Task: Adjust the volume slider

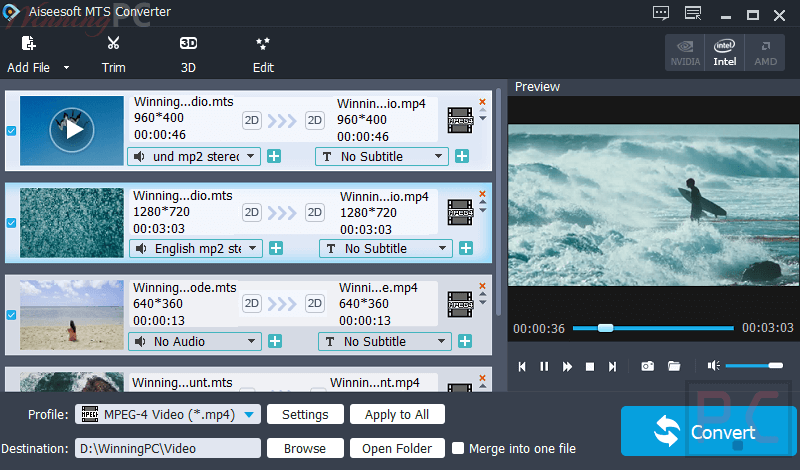Action: point(754,365)
